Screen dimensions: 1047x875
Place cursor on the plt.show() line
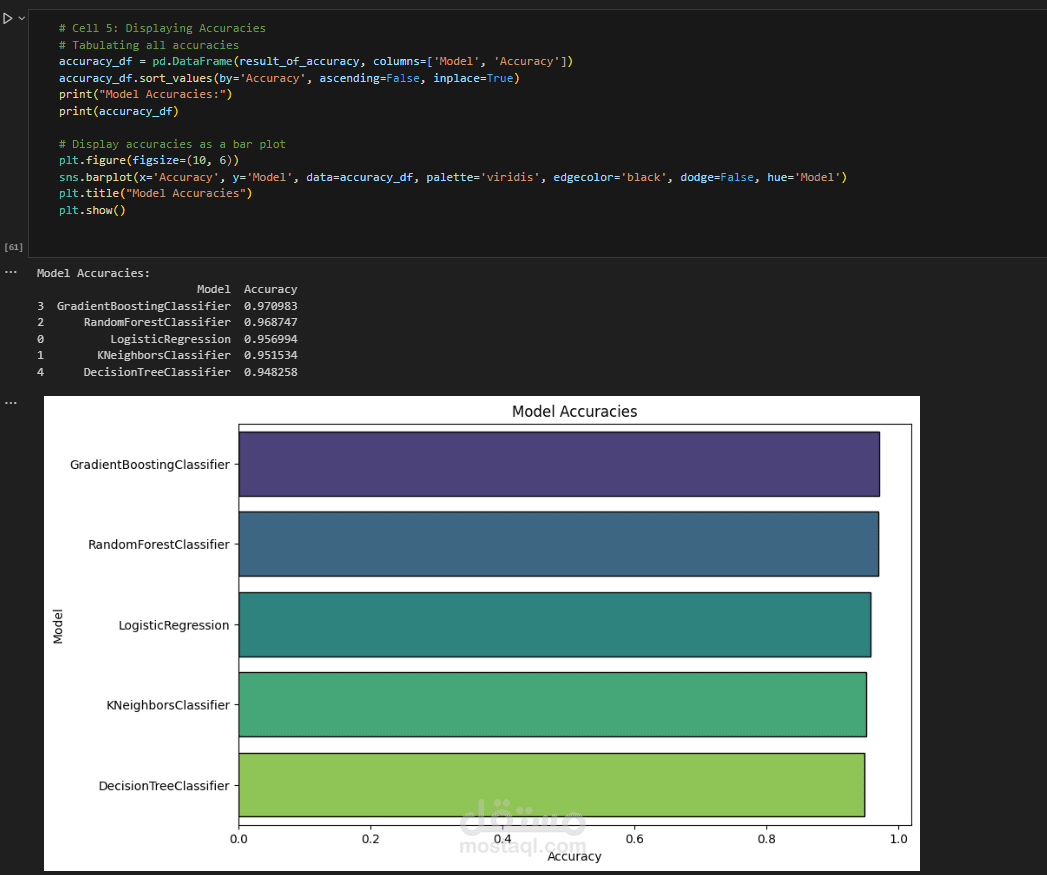click(92, 210)
